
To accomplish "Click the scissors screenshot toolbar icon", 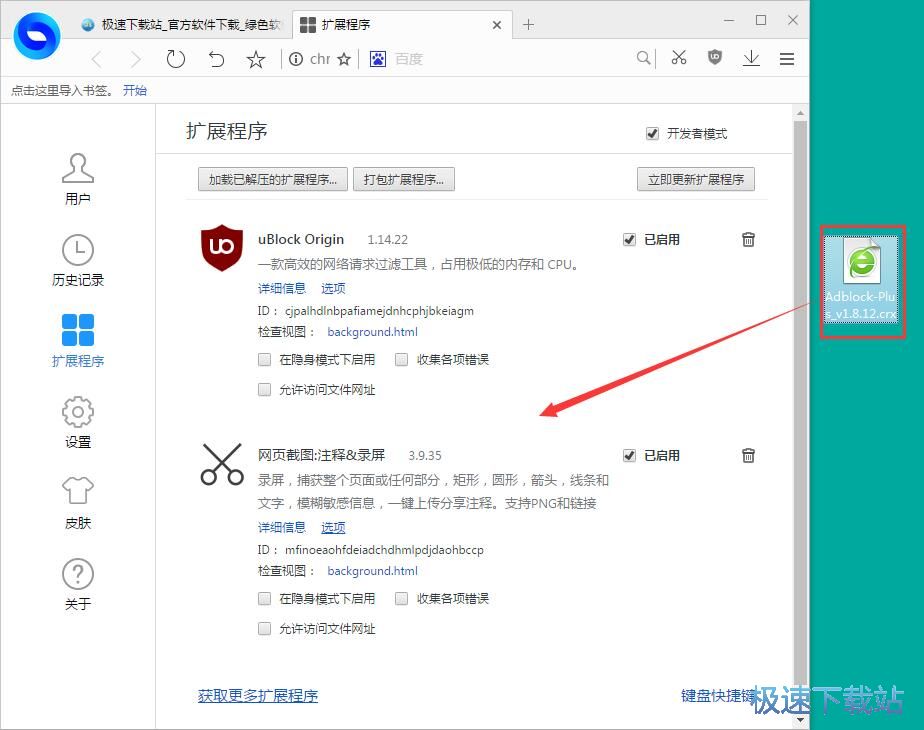I will click(679, 58).
